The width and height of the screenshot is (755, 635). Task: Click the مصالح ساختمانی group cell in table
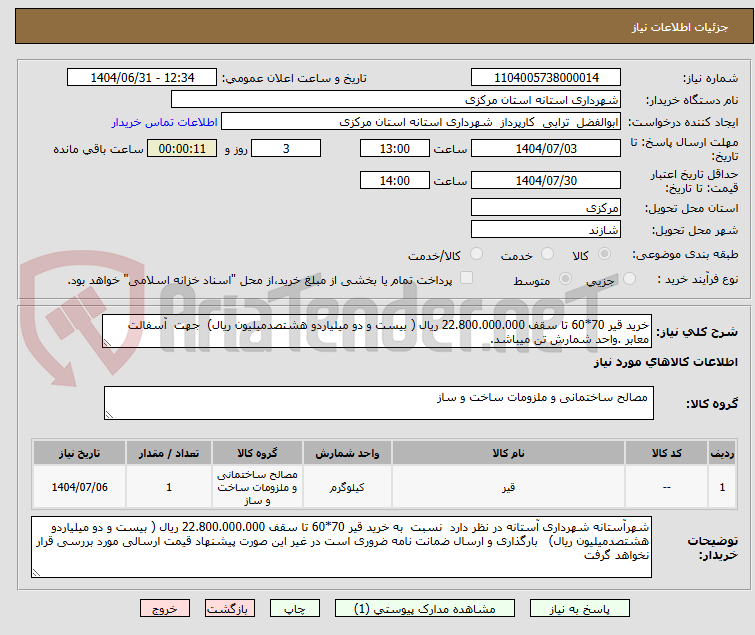point(257,487)
